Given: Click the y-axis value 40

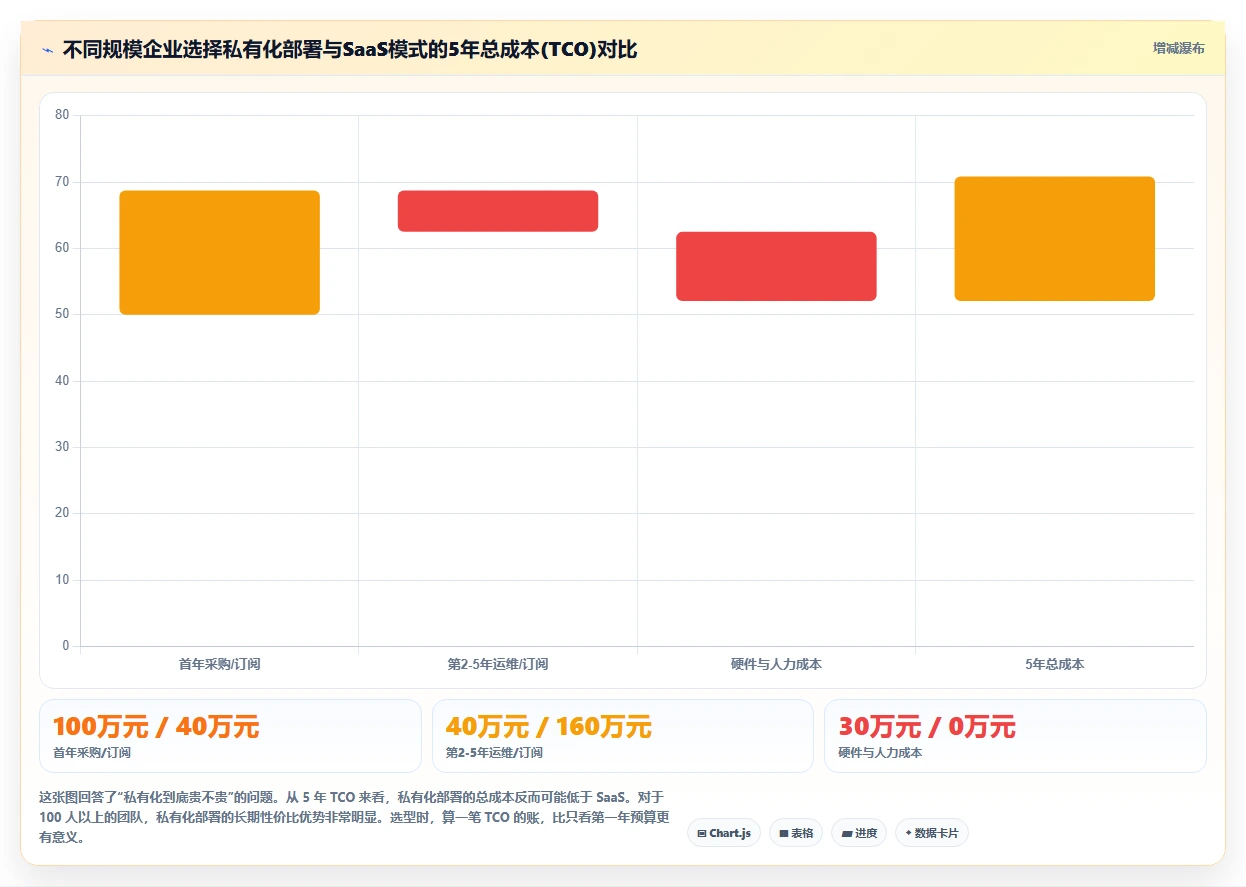Looking at the screenshot, I should [62, 380].
